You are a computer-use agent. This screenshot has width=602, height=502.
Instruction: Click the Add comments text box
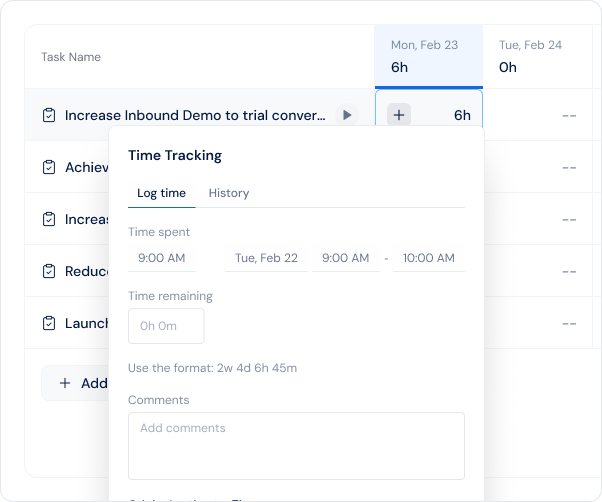[x=296, y=446]
